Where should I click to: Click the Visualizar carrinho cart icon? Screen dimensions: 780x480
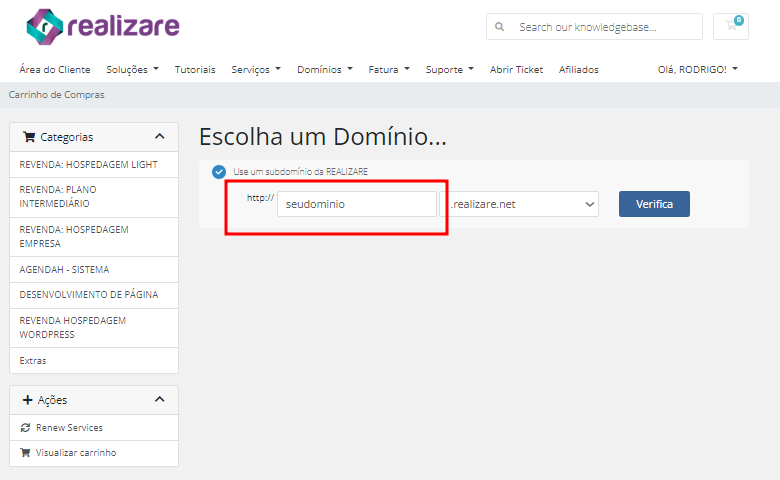(x=25, y=453)
